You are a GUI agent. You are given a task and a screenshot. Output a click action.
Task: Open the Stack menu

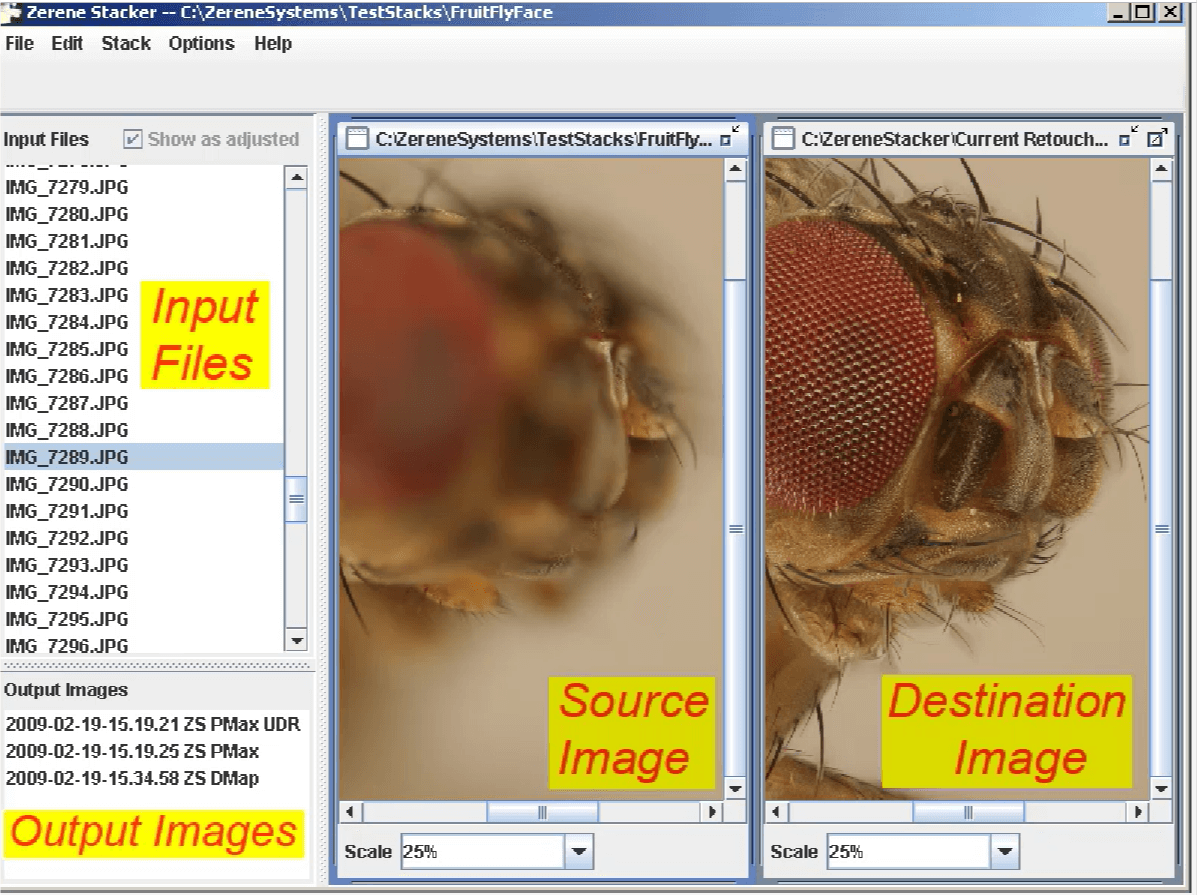tap(126, 44)
